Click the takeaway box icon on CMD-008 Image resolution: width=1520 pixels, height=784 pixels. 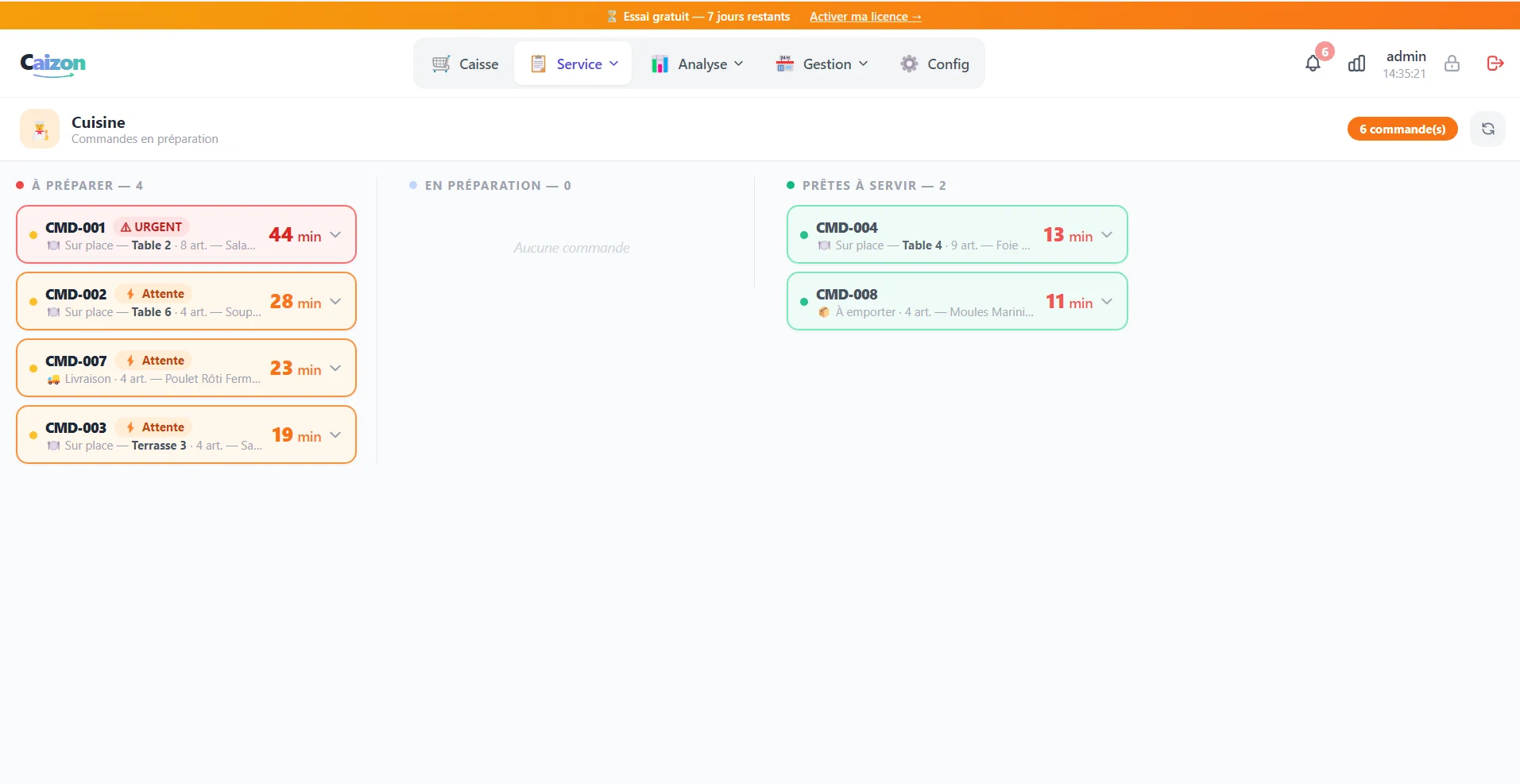click(x=824, y=312)
